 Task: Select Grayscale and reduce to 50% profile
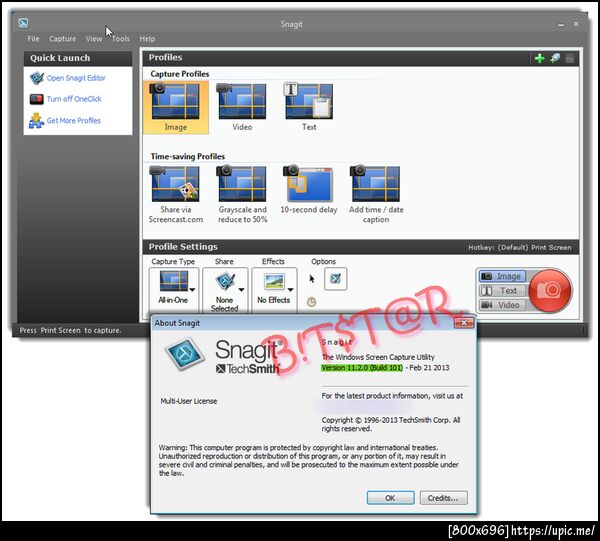[242, 194]
